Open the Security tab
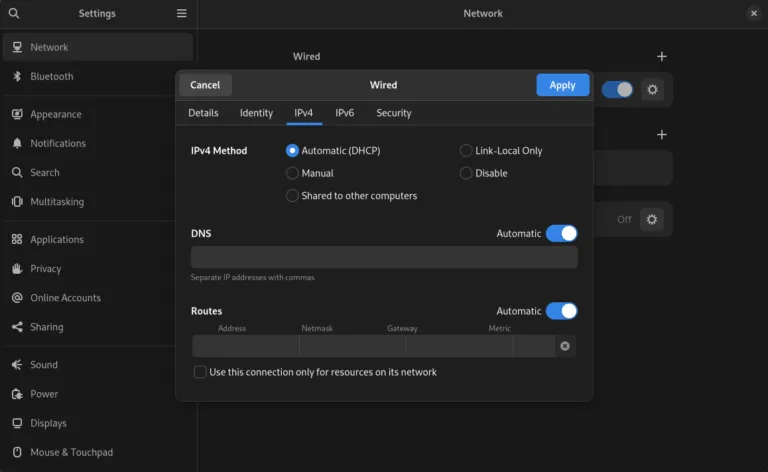 (394, 113)
